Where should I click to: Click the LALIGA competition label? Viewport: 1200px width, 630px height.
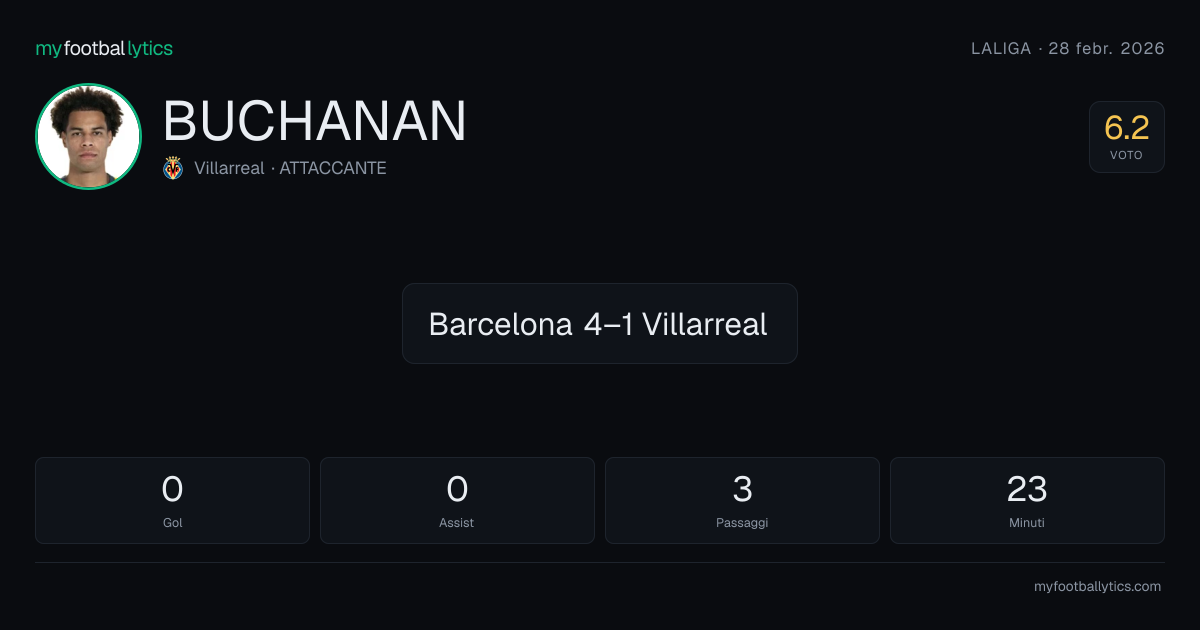coord(1000,48)
